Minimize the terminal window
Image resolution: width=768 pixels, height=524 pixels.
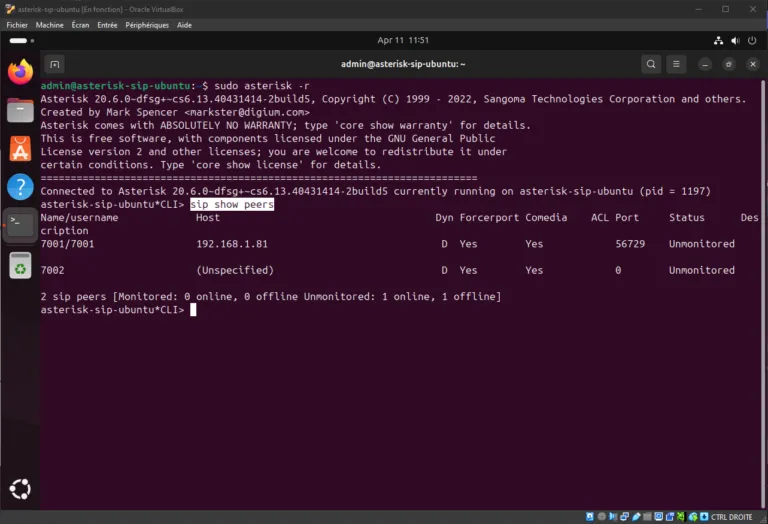pos(705,64)
